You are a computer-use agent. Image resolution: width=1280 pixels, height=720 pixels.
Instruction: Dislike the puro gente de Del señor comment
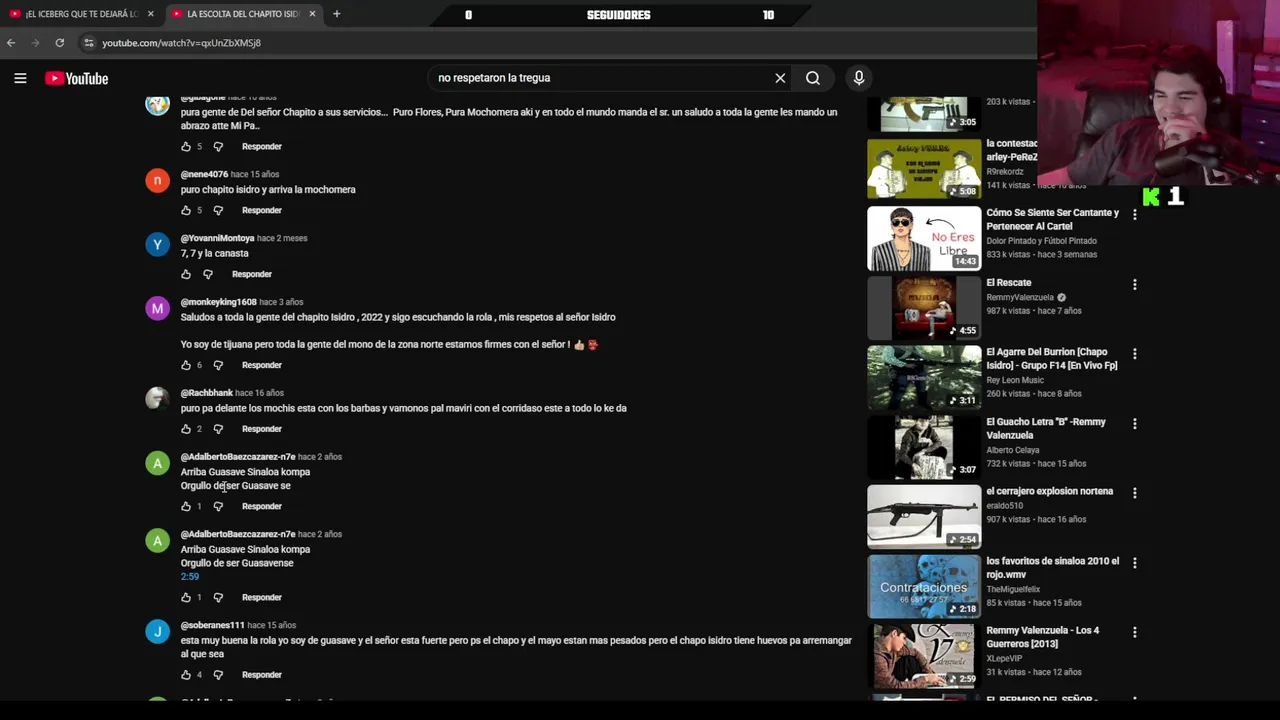tap(218, 147)
